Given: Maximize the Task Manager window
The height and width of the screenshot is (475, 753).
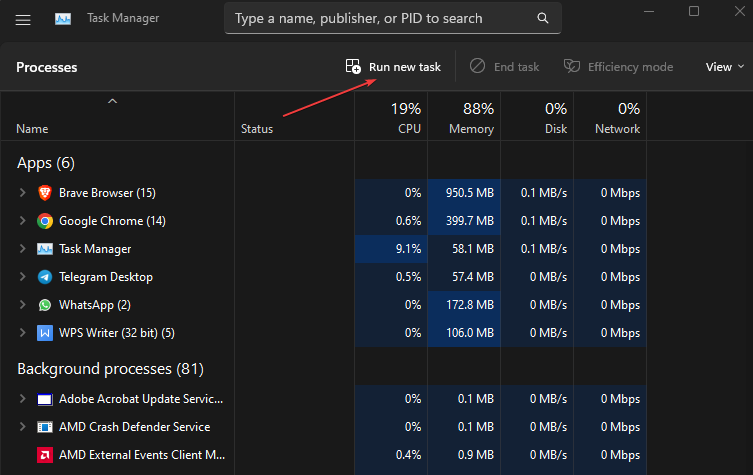Looking at the screenshot, I should 693,11.
